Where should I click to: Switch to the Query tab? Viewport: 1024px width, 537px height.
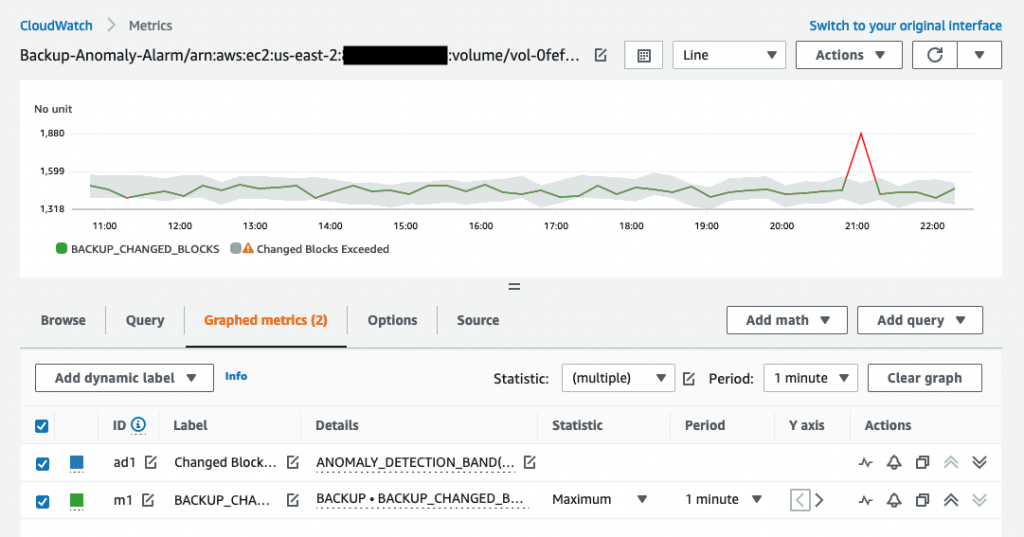pyautogui.click(x=145, y=320)
